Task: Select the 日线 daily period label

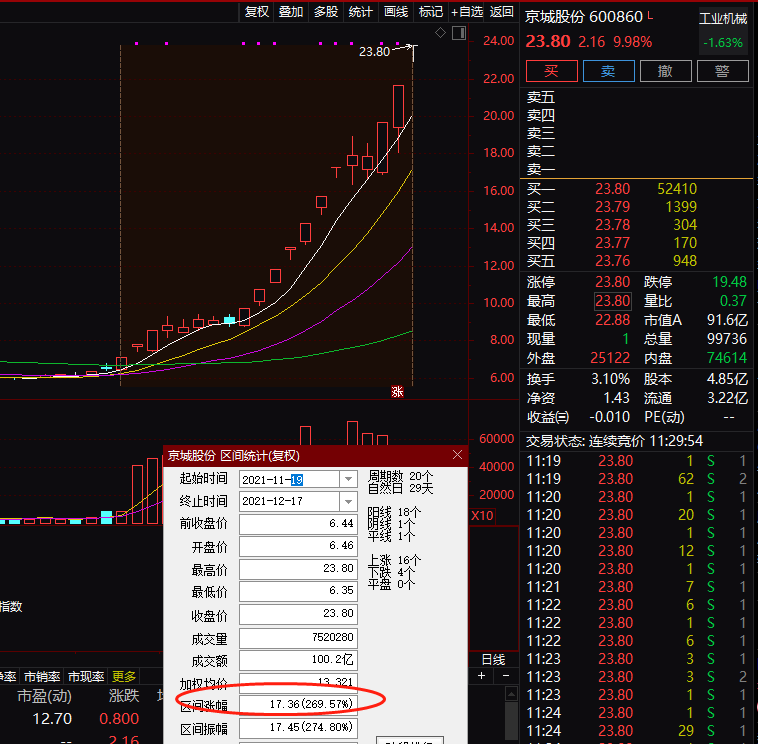Action: click(494, 659)
